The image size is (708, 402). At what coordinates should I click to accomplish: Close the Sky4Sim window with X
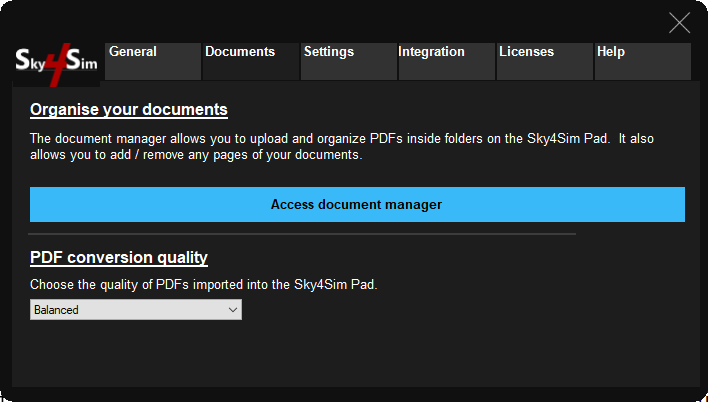[x=679, y=23]
